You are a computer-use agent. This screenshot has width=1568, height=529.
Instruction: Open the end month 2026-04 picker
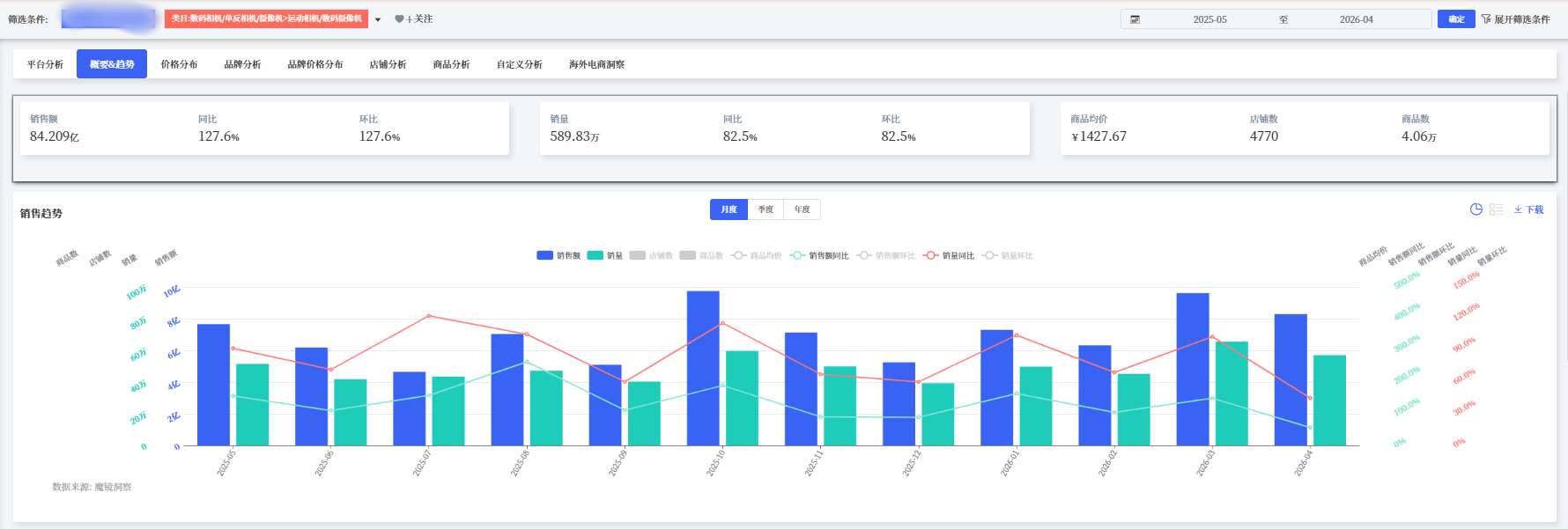click(1357, 19)
